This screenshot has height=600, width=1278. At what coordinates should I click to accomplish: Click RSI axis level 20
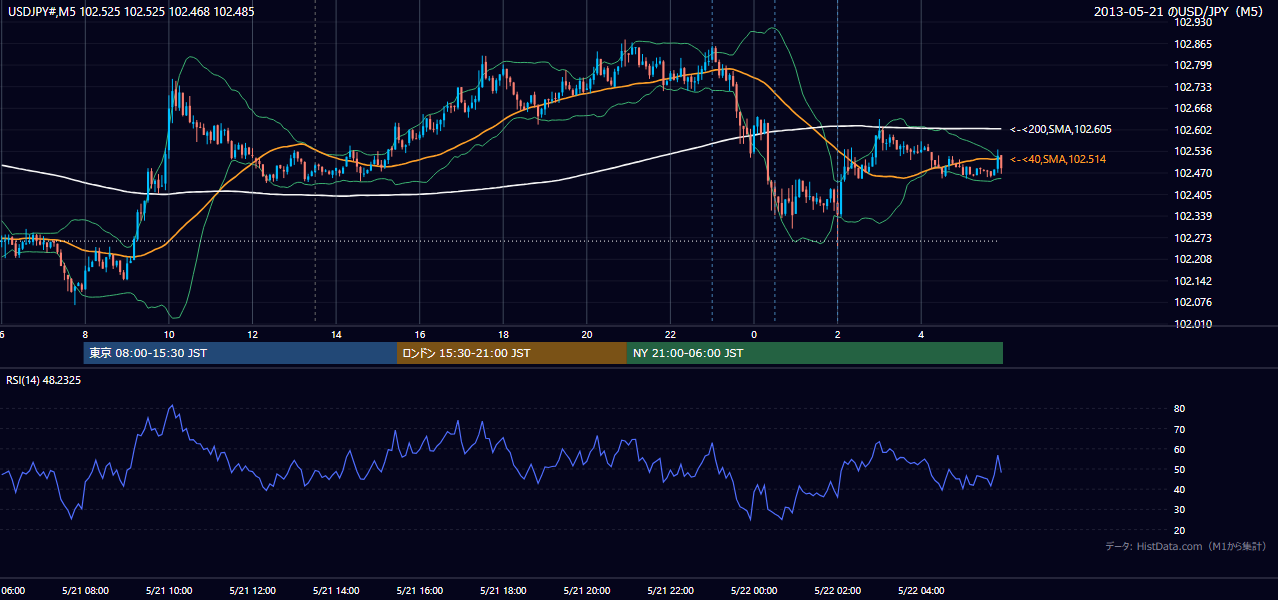(1180, 530)
